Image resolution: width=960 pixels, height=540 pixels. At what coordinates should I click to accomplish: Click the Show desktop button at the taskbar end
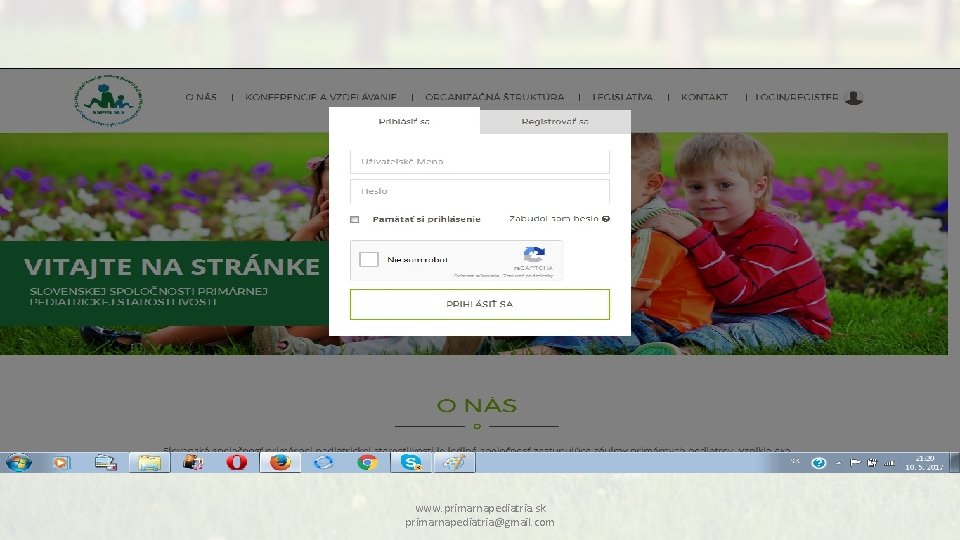954,462
